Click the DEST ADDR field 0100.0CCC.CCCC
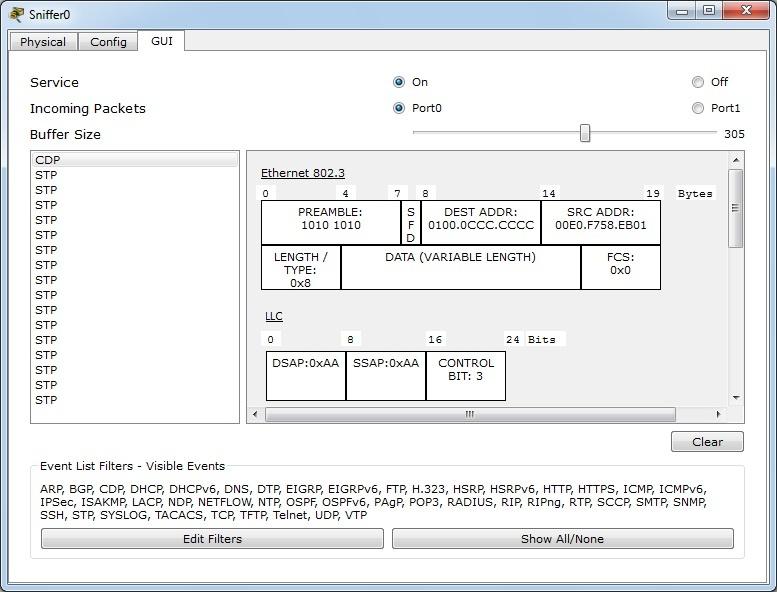This screenshot has width=777, height=592. click(481, 222)
